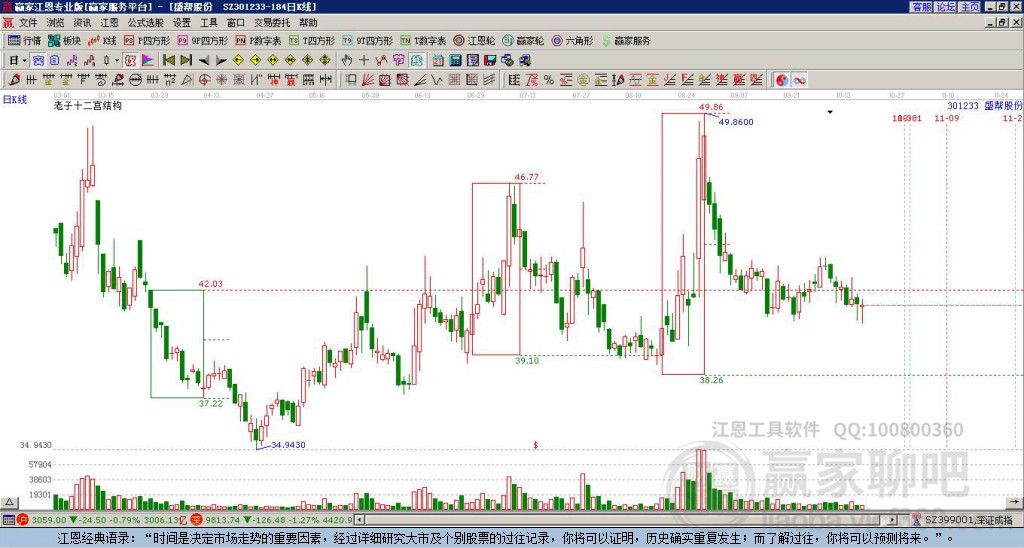Click the 38.26 low label
This screenshot has height=548, width=1024.
pos(711,380)
